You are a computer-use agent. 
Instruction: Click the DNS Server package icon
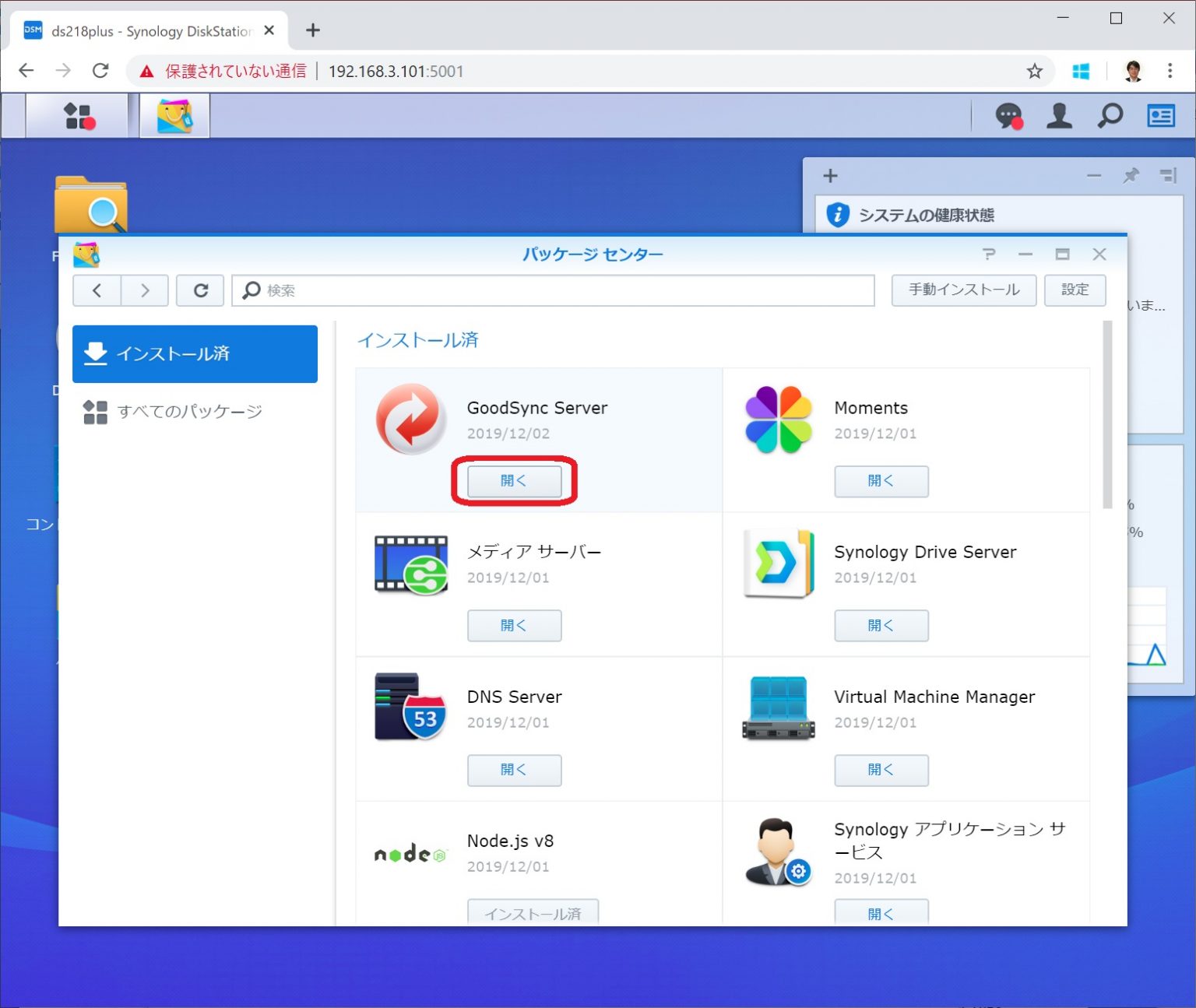point(410,707)
